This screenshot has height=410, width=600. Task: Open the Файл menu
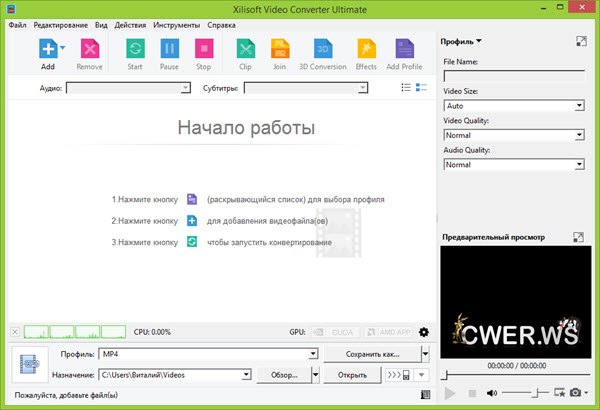point(17,24)
